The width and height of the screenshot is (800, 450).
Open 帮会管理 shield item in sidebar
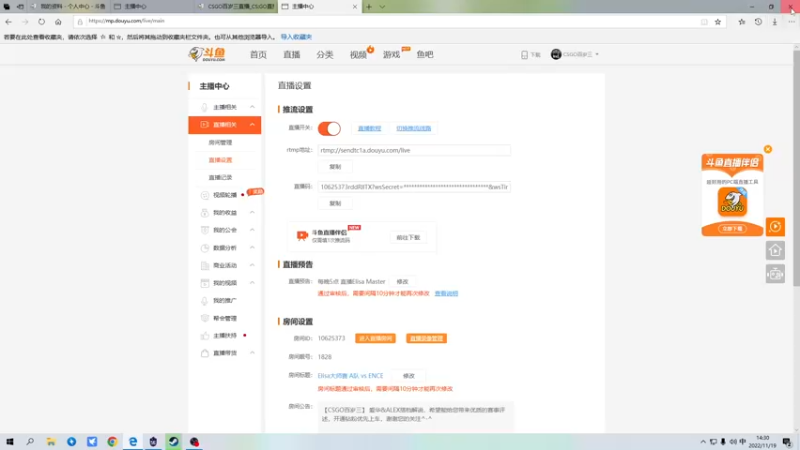(x=224, y=318)
